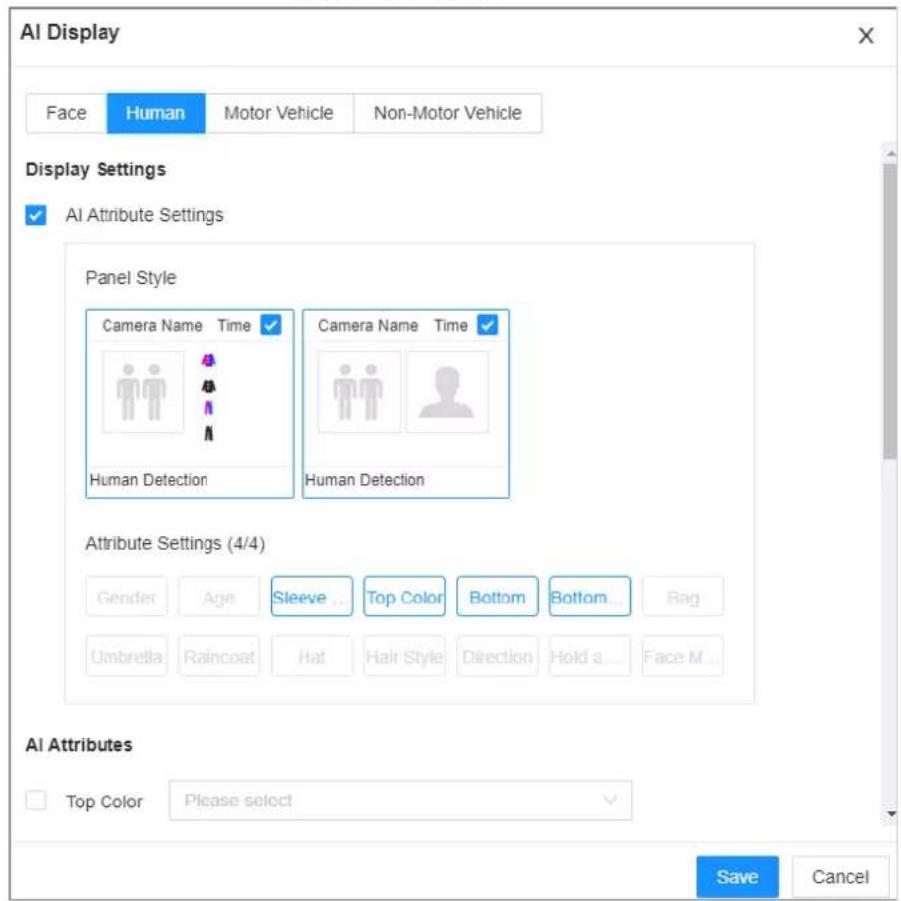
Task: Click the two-person thumbnail in the second panel style
Action: click(x=359, y=391)
